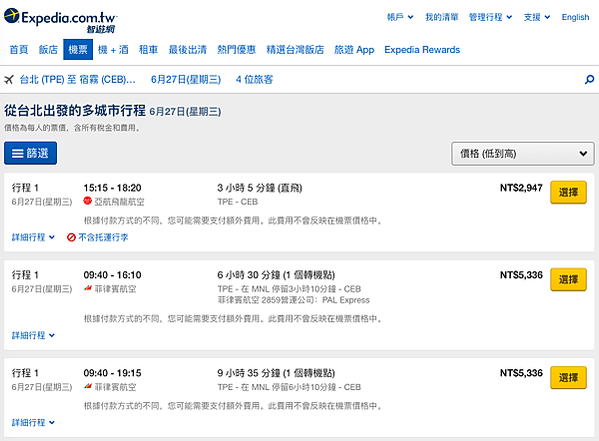This screenshot has width=599, height=441.
Task: Open the 租車 car rental tab
Action: (x=148, y=50)
